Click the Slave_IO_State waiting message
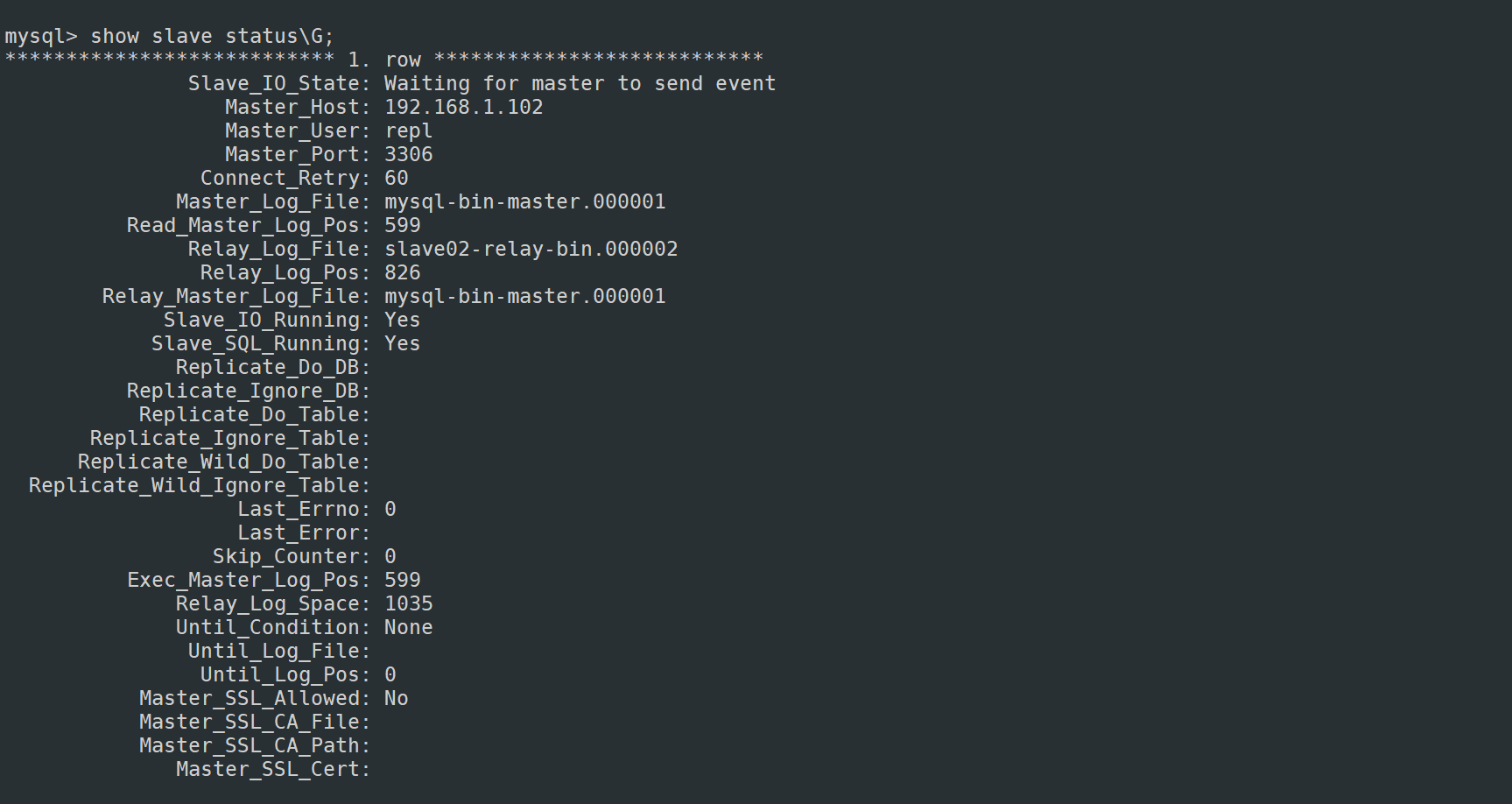Image resolution: width=1512 pixels, height=804 pixels. point(580,84)
